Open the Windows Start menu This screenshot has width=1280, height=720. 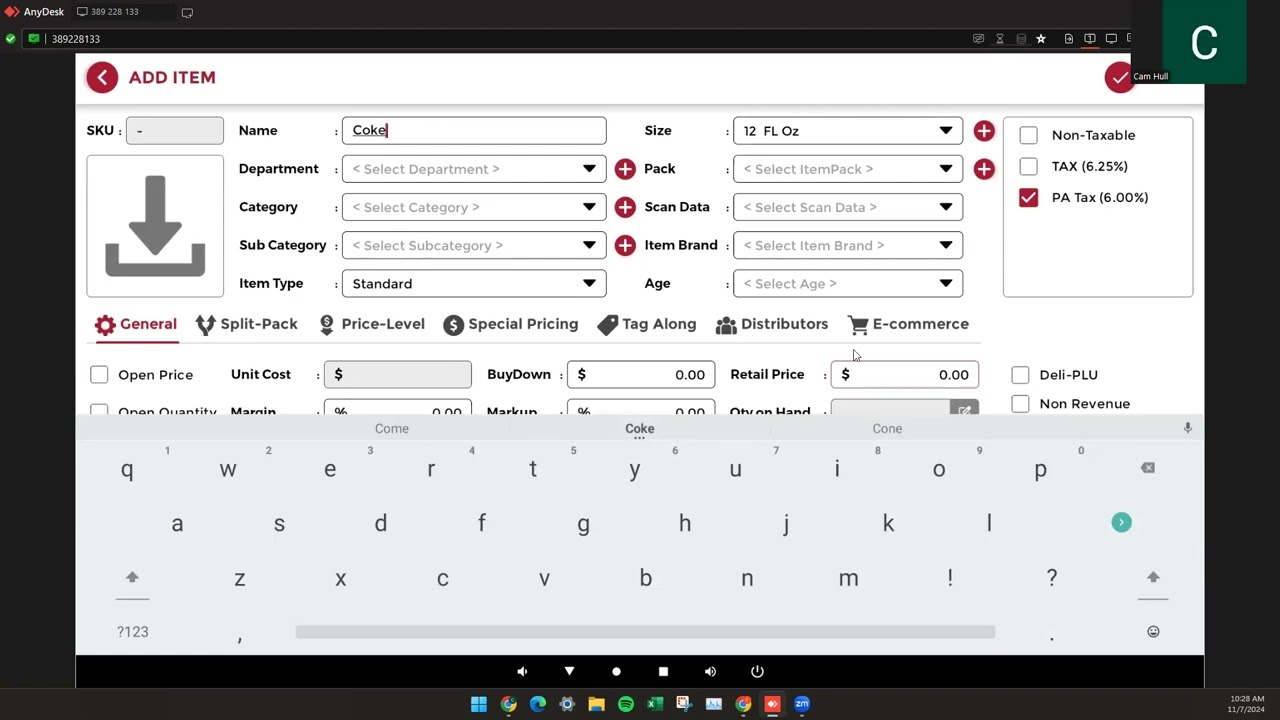click(479, 704)
